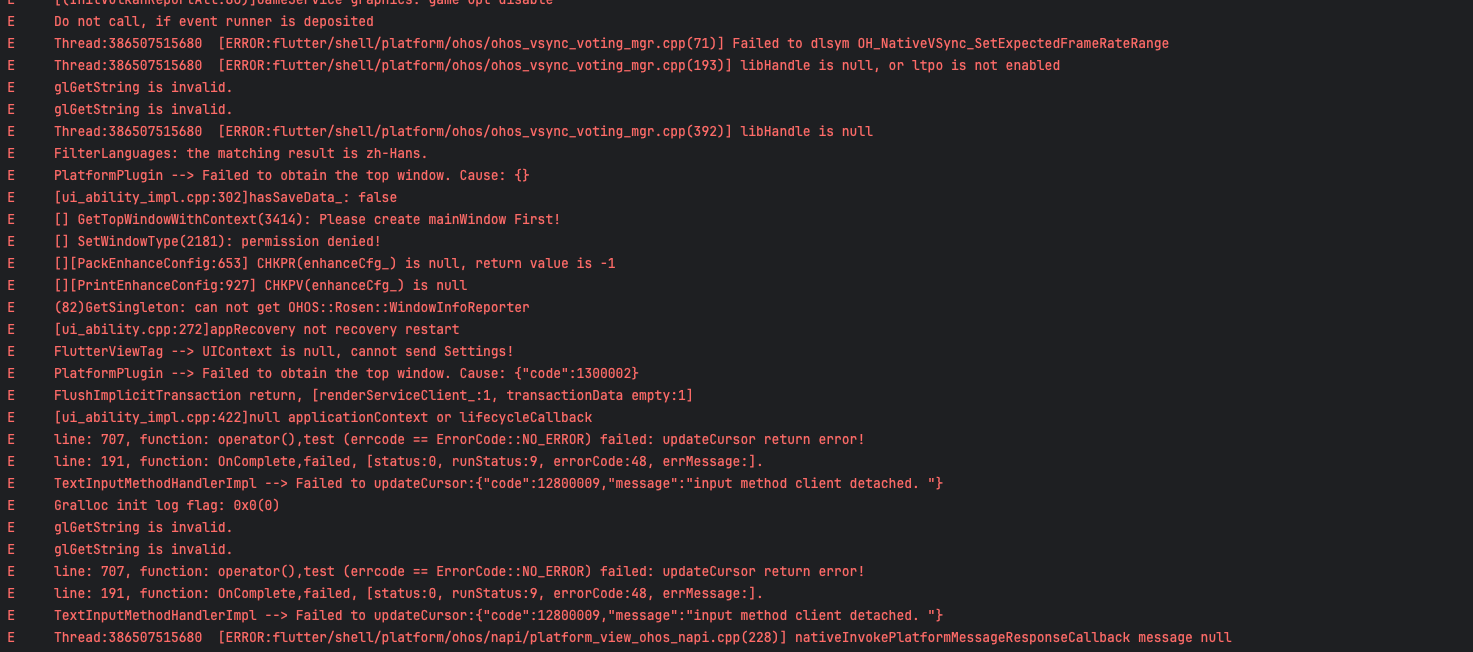Click the WindowInfoReporter GetSingleton error line
The width and height of the screenshot is (1473, 652).
[291, 308]
